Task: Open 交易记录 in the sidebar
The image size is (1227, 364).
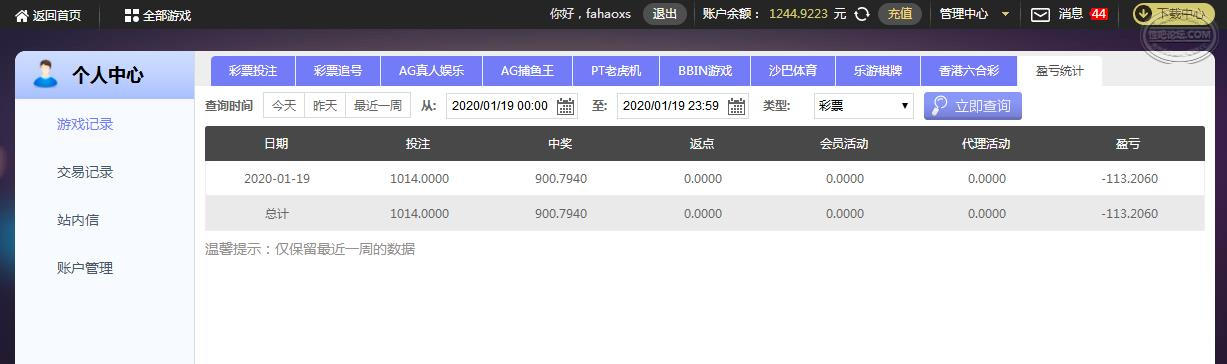Action: point(85,172)
